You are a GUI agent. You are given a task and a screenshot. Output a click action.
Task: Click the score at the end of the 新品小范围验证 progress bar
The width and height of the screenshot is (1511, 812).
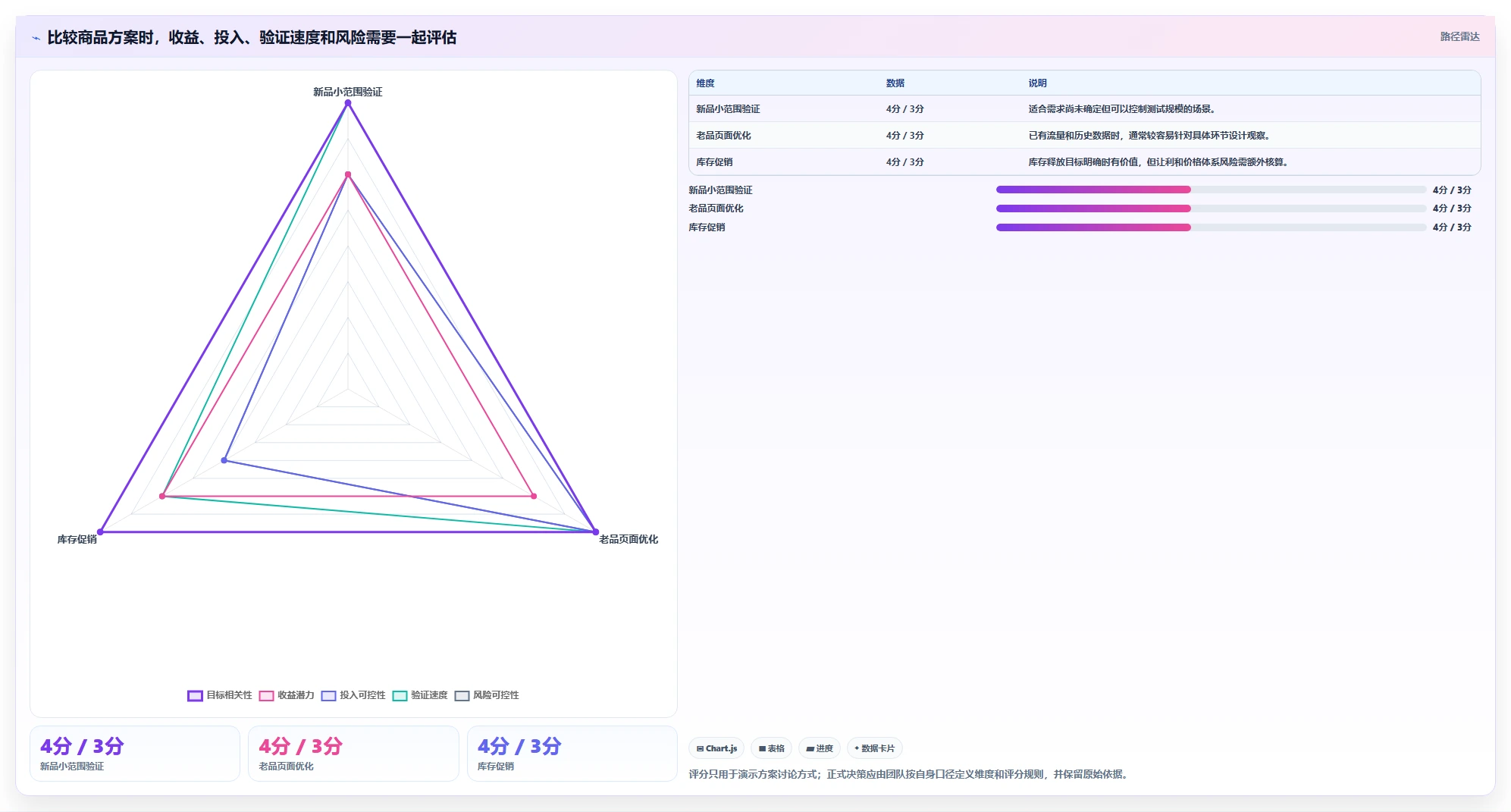click(1452, 190)
